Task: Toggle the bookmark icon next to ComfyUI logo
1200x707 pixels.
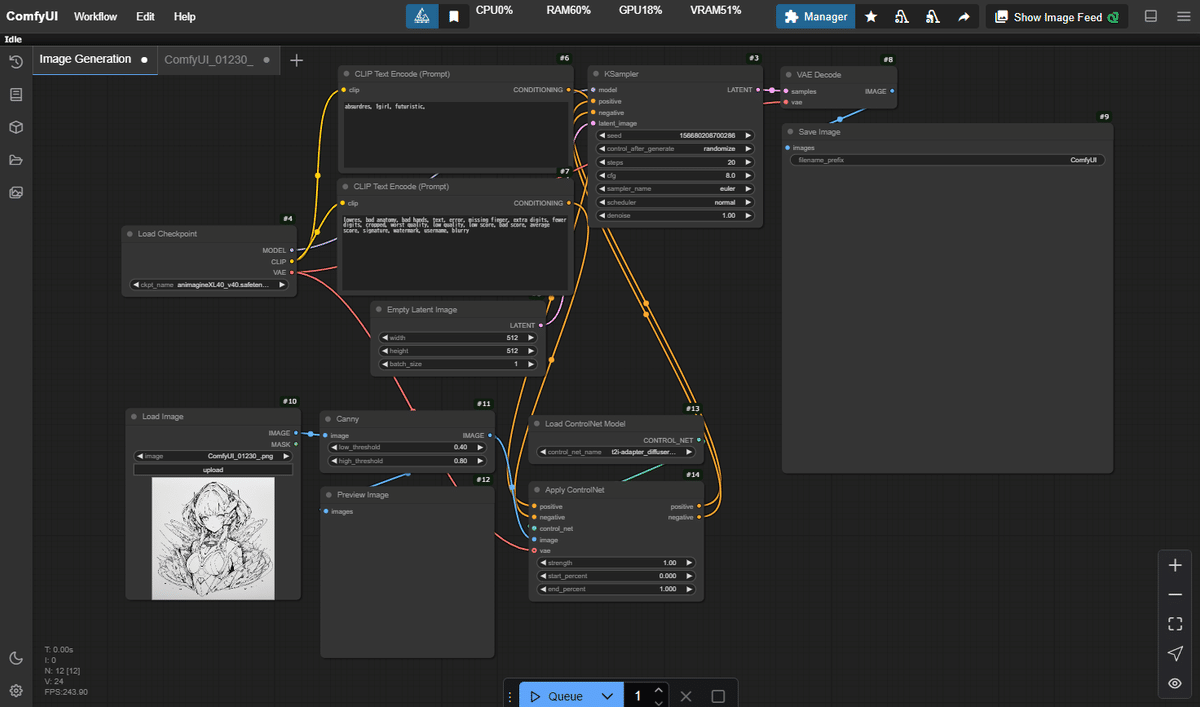Action: point(455,16)
